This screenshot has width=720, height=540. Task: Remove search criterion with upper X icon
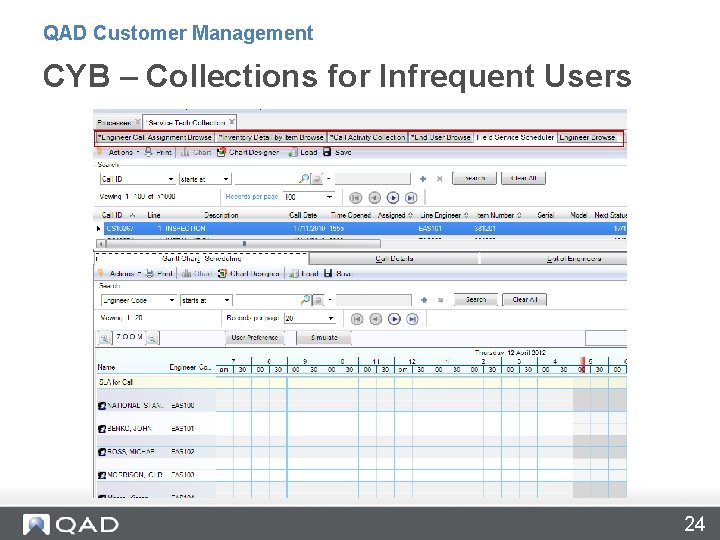click(x=439, y=179)
